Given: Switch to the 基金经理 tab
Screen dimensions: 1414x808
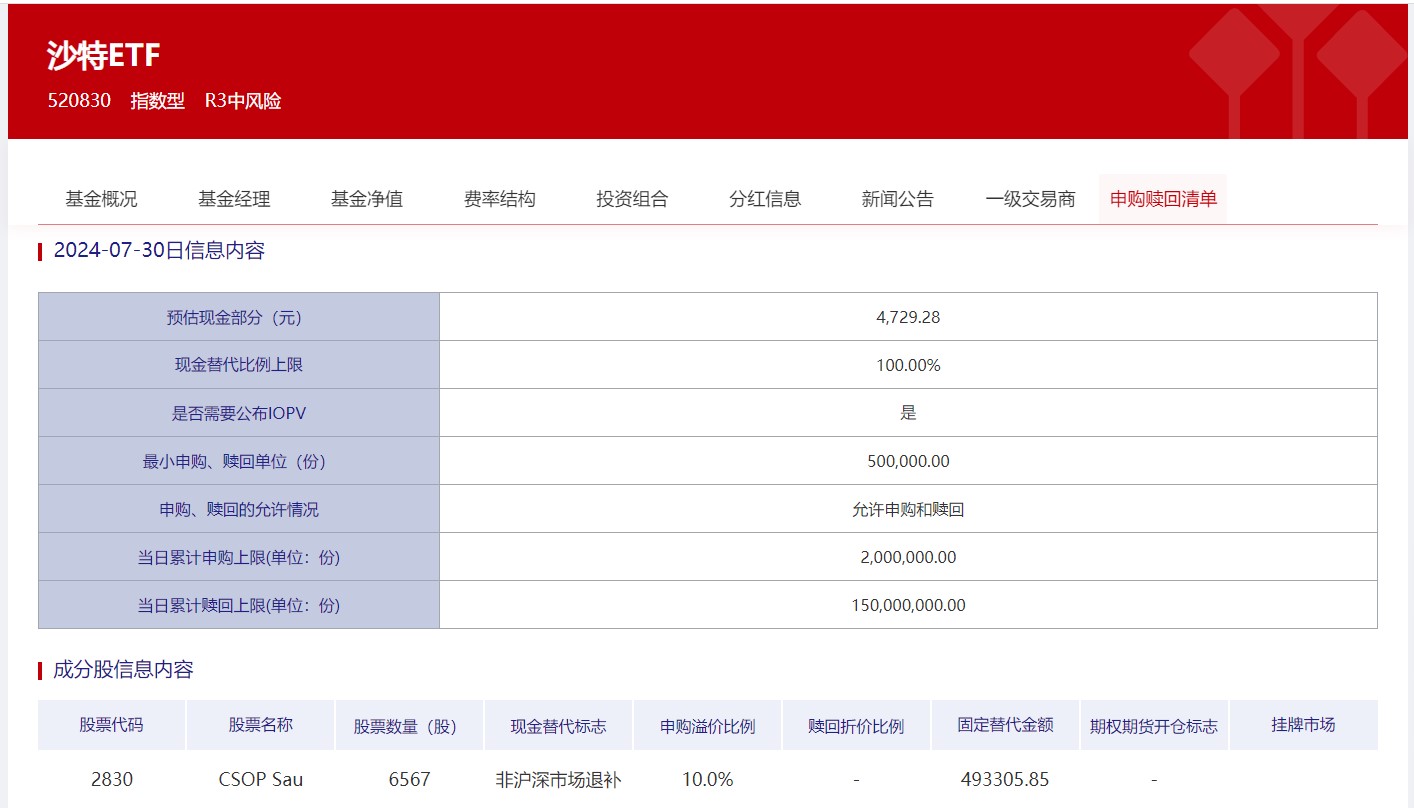Looking at the screenshot, I should (234, 199).
